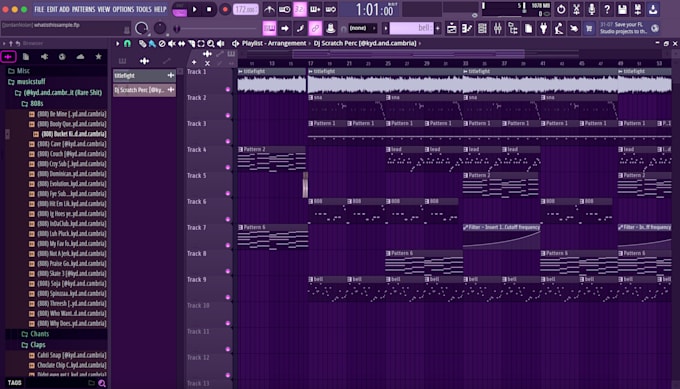Toggle auto-scrolling arrow icon
Image resolution: width=680 pixels, height=389 pixels.
coord(284,29)
